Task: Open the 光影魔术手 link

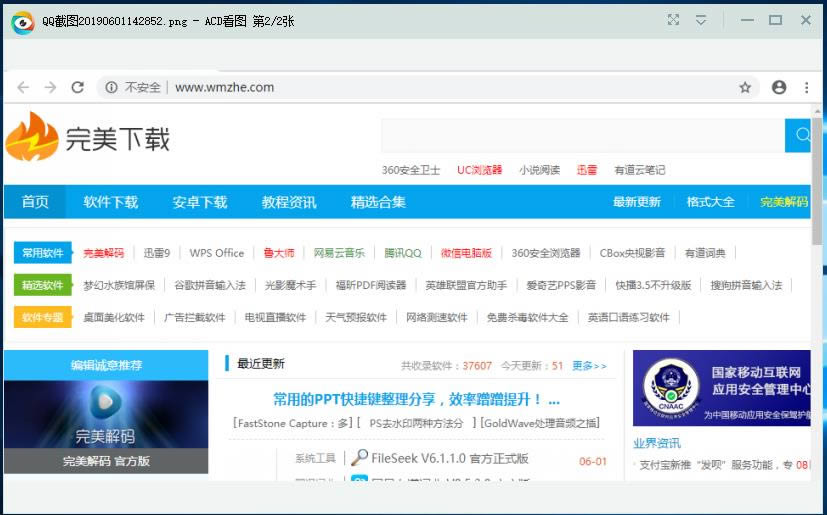Action: coord(291,285)
